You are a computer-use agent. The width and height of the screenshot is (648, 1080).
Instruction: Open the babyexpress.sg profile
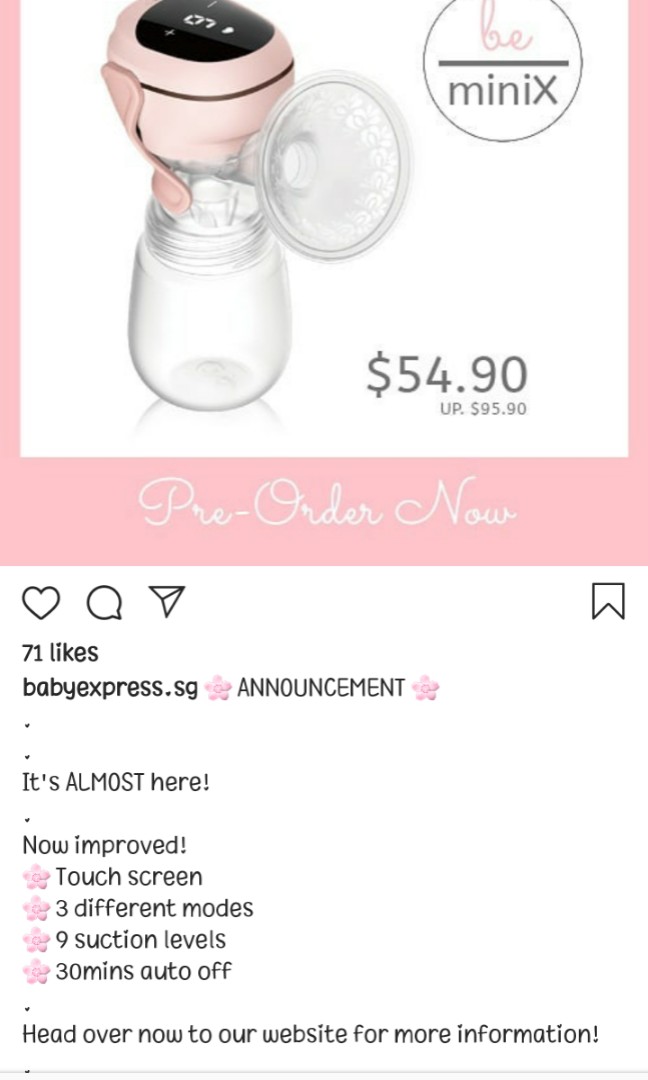[x=110, y=687]
